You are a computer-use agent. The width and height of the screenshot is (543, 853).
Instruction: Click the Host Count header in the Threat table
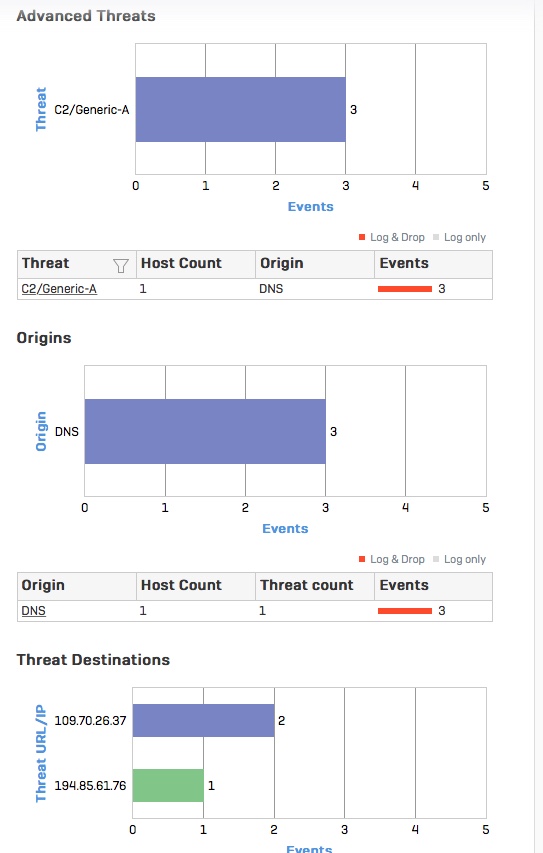tap(181, 263)
